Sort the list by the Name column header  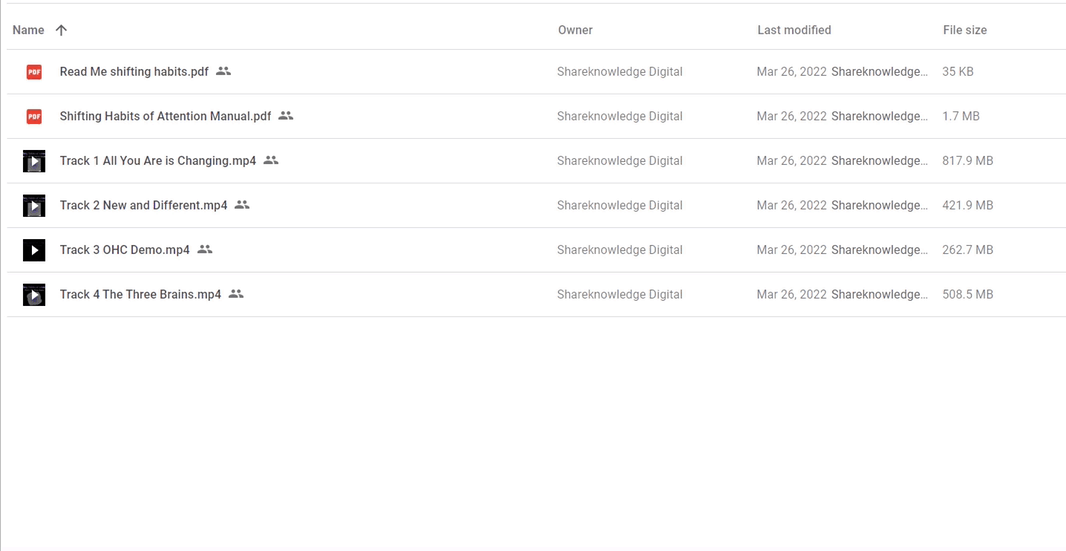(29, 30)
